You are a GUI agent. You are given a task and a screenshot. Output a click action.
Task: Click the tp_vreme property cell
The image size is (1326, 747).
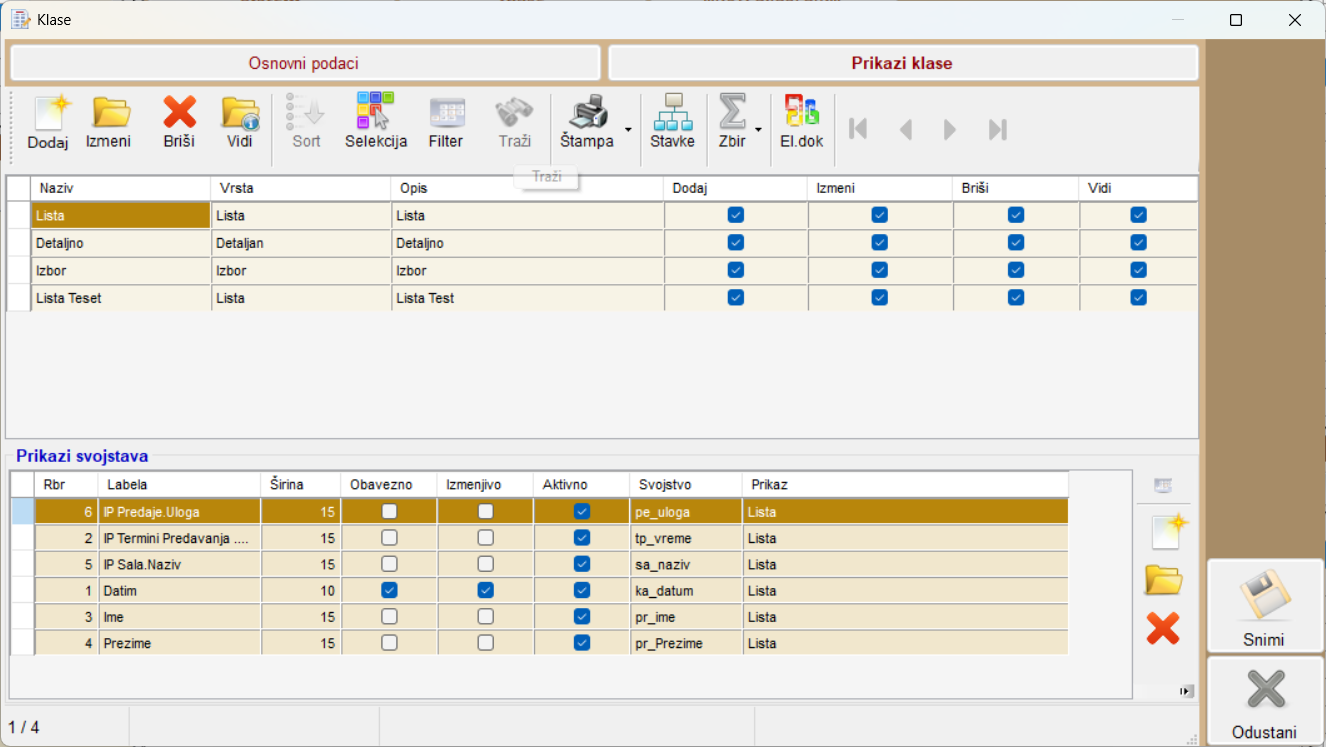click(x=686, y=538)
